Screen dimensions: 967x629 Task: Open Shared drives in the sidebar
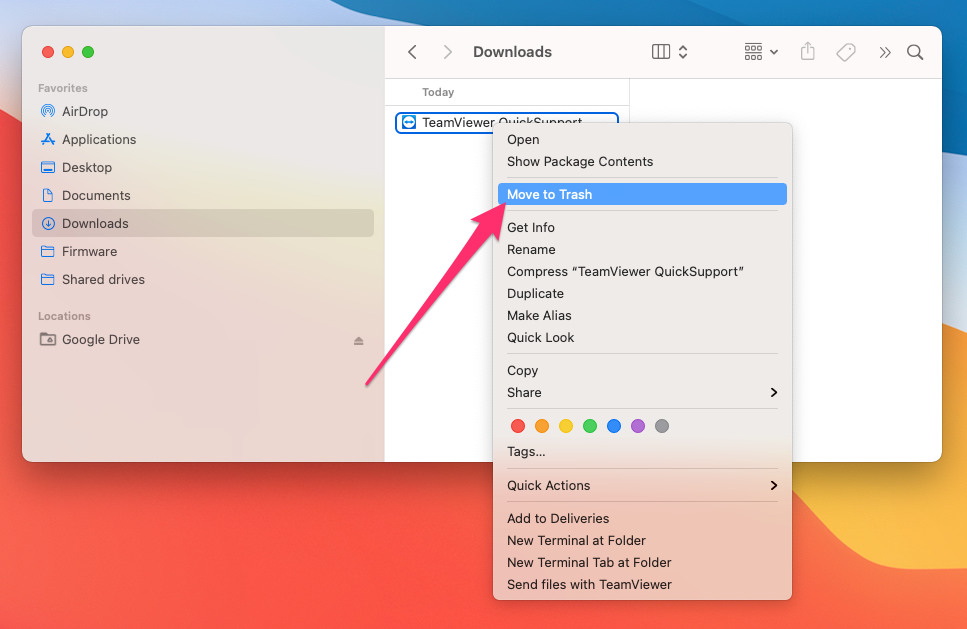click(202, 279)
